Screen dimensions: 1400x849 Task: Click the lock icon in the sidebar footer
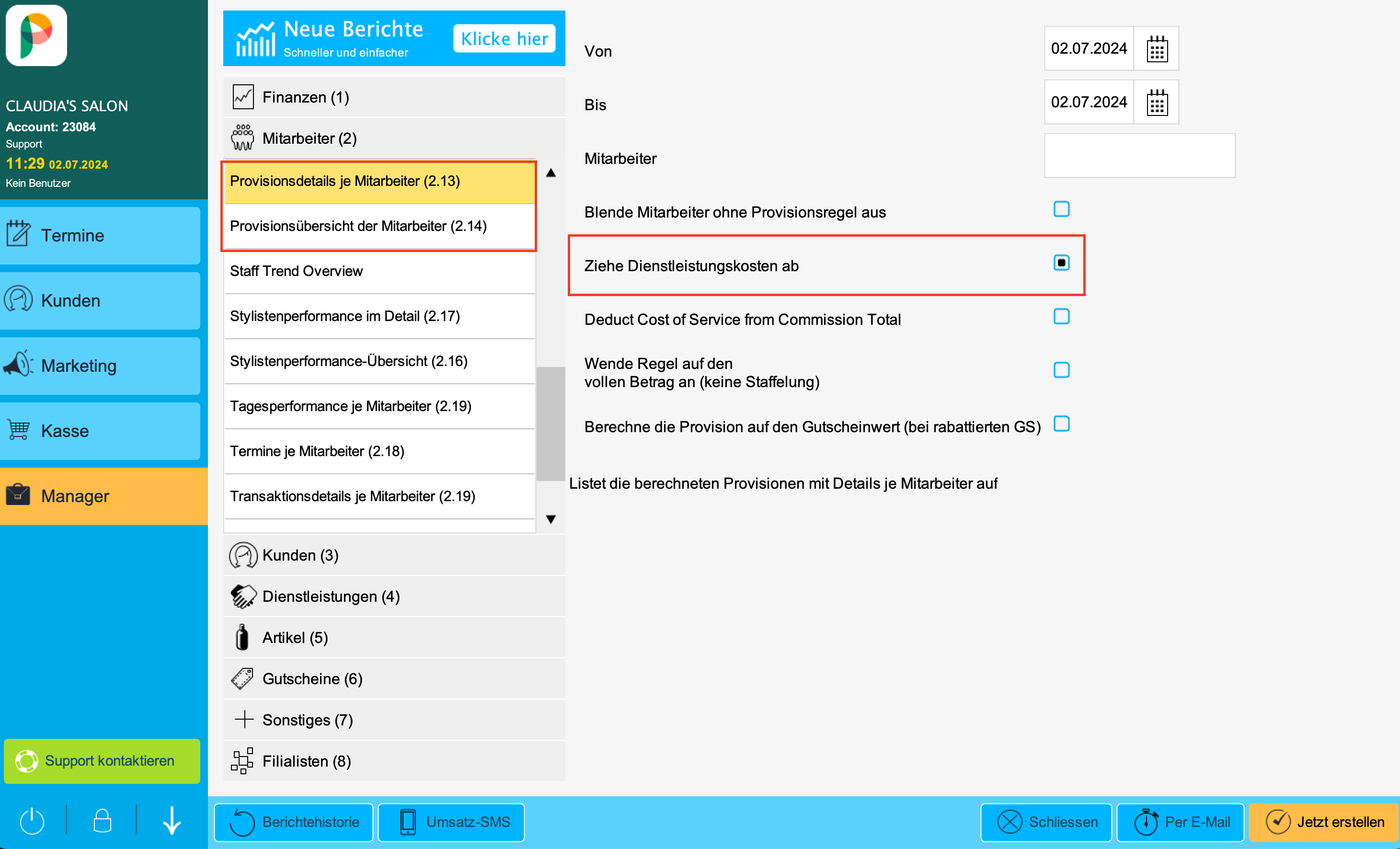click(102, 821)
